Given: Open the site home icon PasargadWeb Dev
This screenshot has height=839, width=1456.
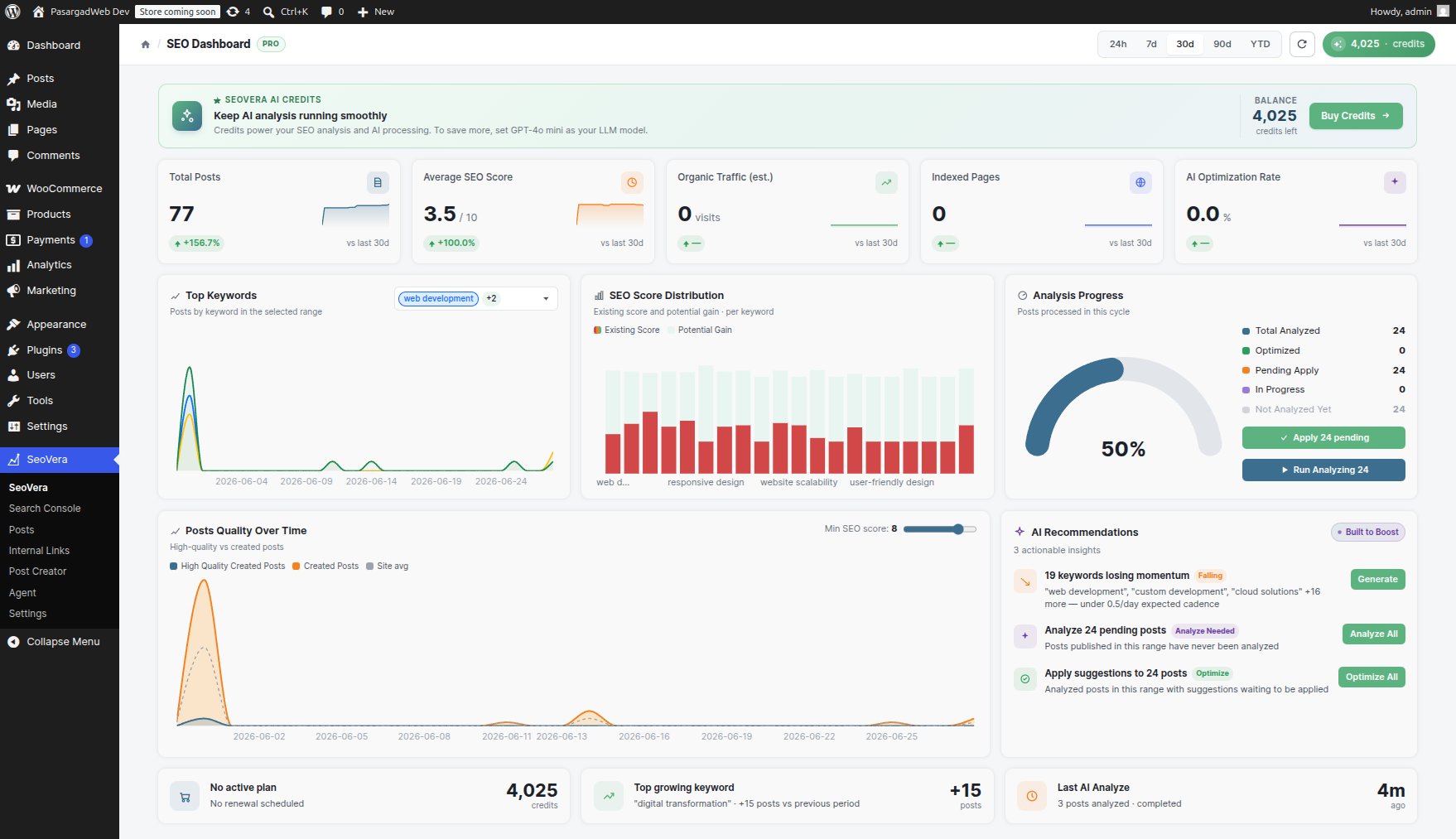Looking at the screenshot, I should [38, 12].
